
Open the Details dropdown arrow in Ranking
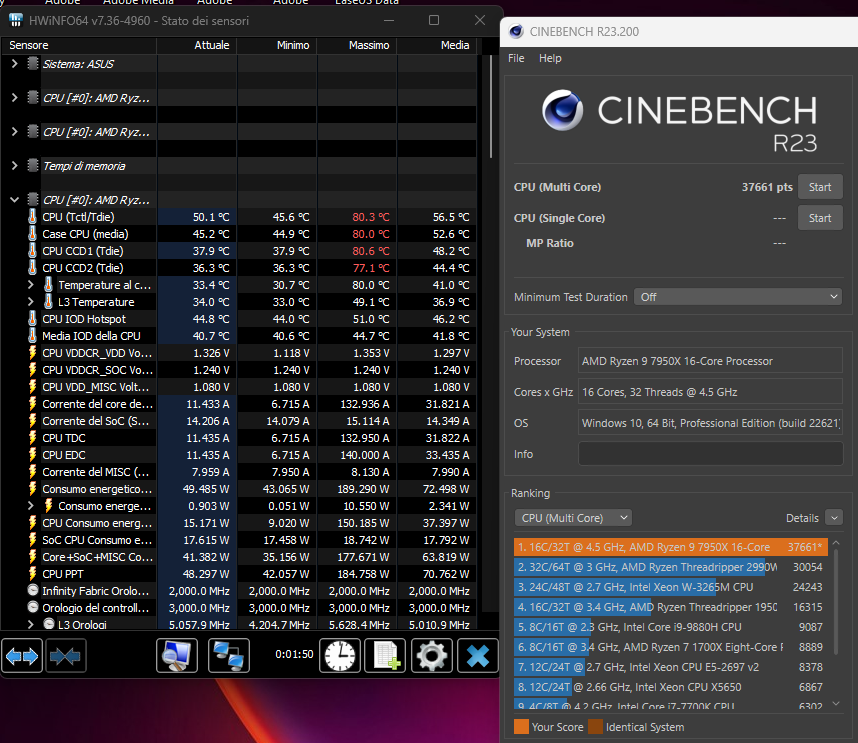[834, 518]
